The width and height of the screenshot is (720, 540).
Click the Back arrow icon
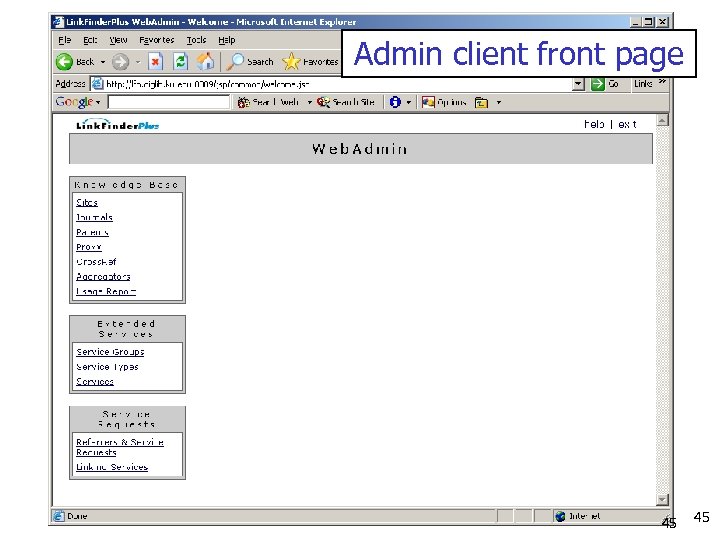point(64,62)
